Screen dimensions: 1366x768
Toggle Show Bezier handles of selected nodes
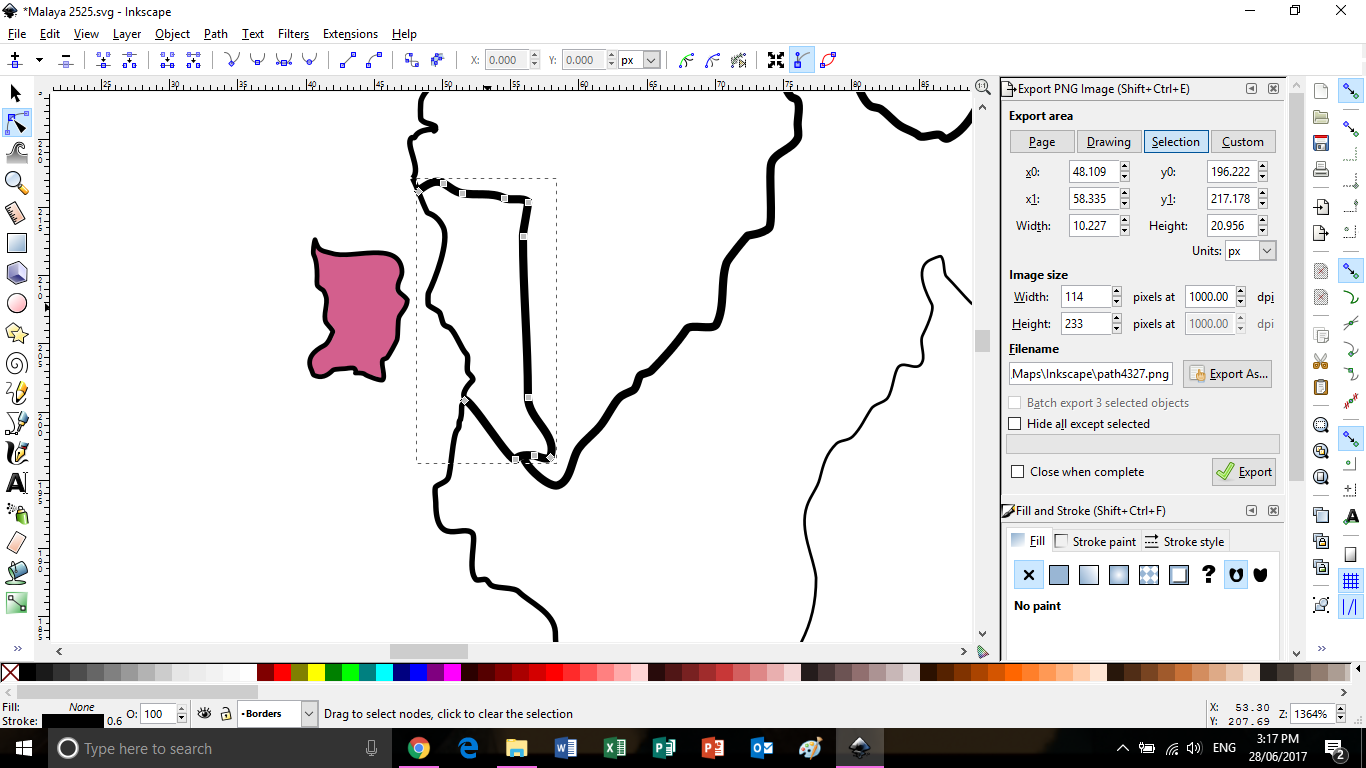[x=802, y=60]
